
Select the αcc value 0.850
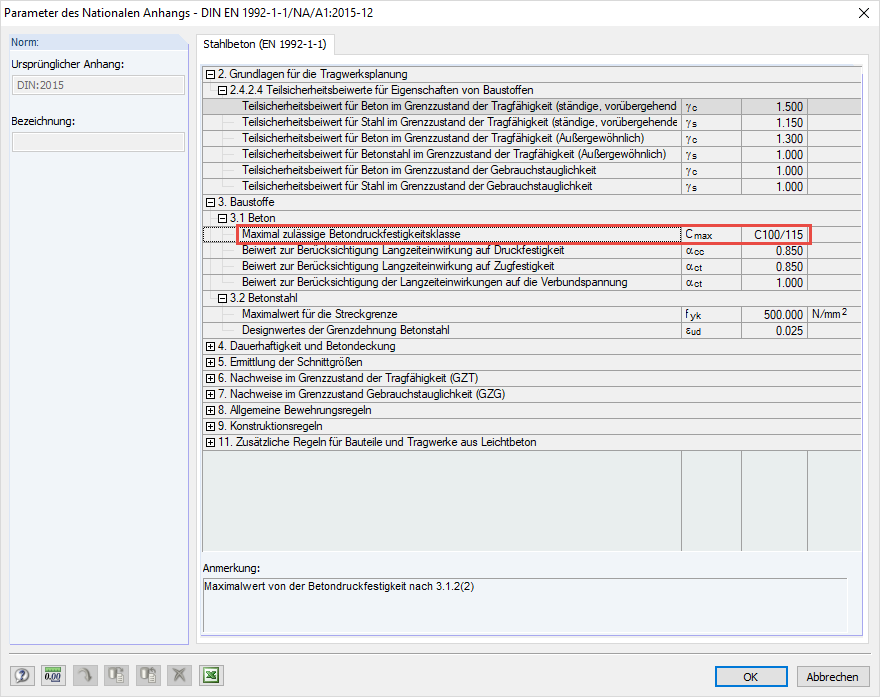(774, 251)
